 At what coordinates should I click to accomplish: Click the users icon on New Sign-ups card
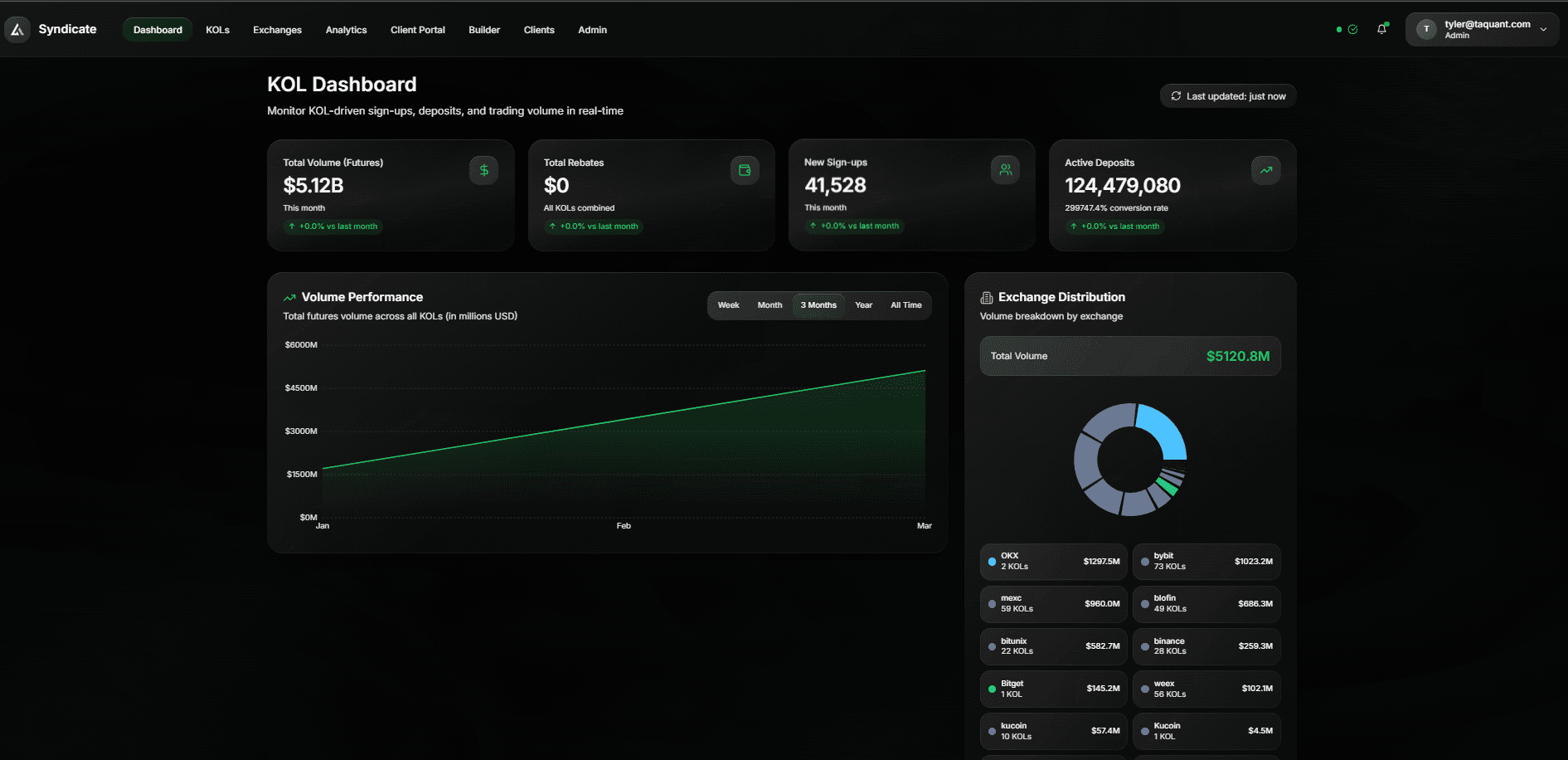click(x=1005, y=169)
